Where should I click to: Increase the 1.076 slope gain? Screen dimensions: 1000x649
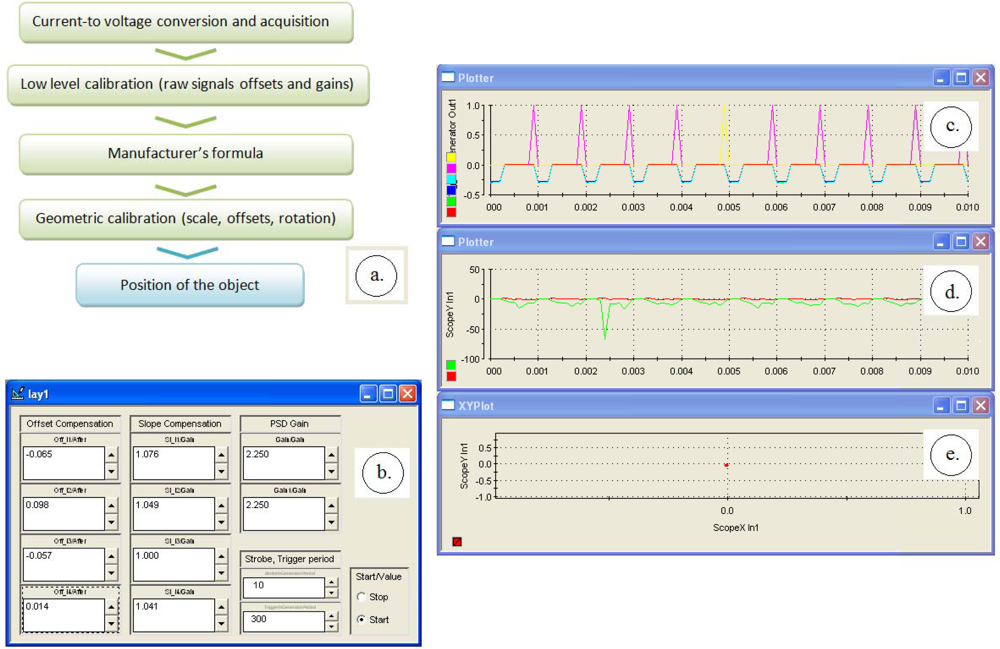[221, 455]
